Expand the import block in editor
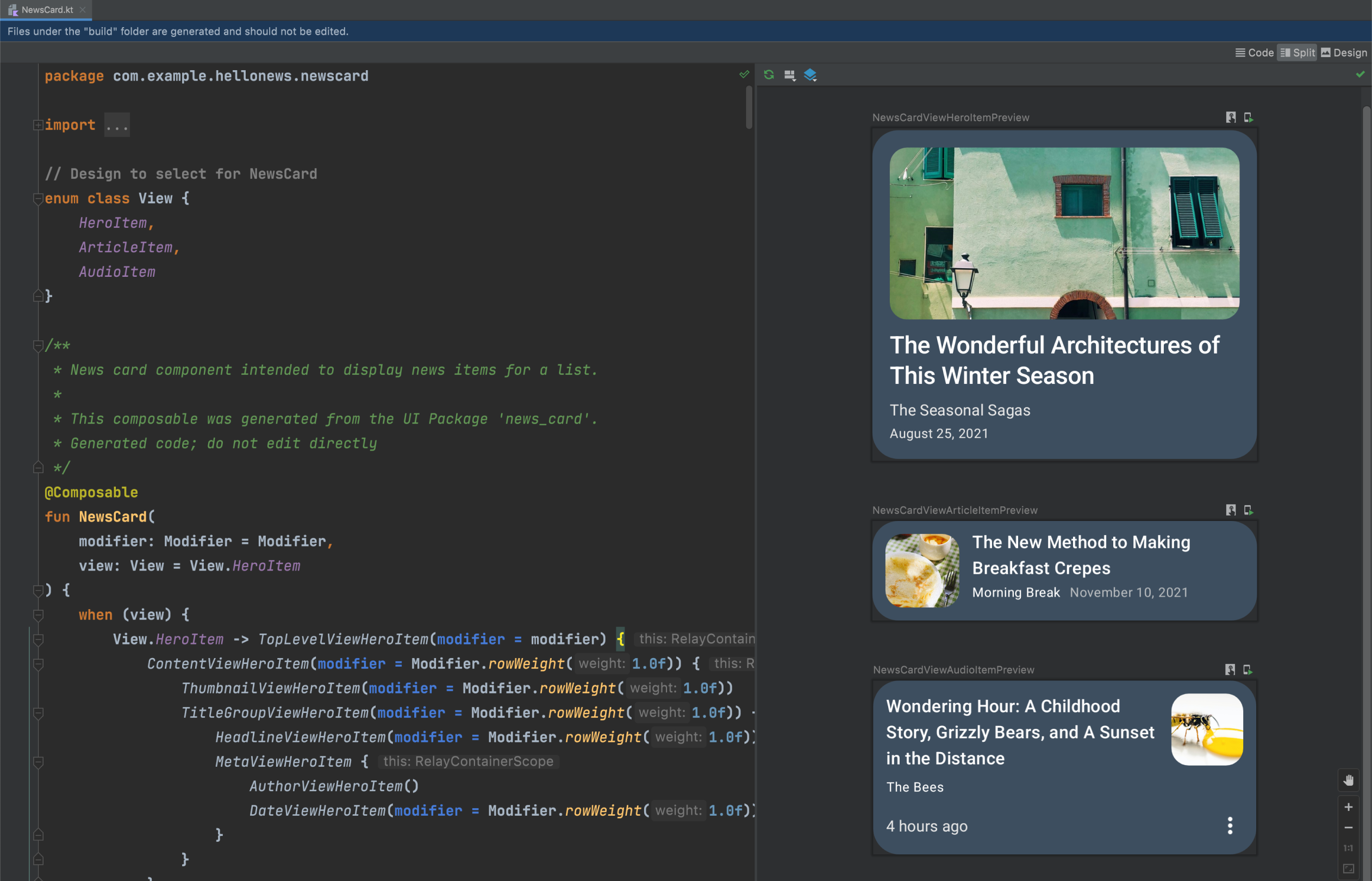The image size is (1372, 881). click(x=35, y=124)
